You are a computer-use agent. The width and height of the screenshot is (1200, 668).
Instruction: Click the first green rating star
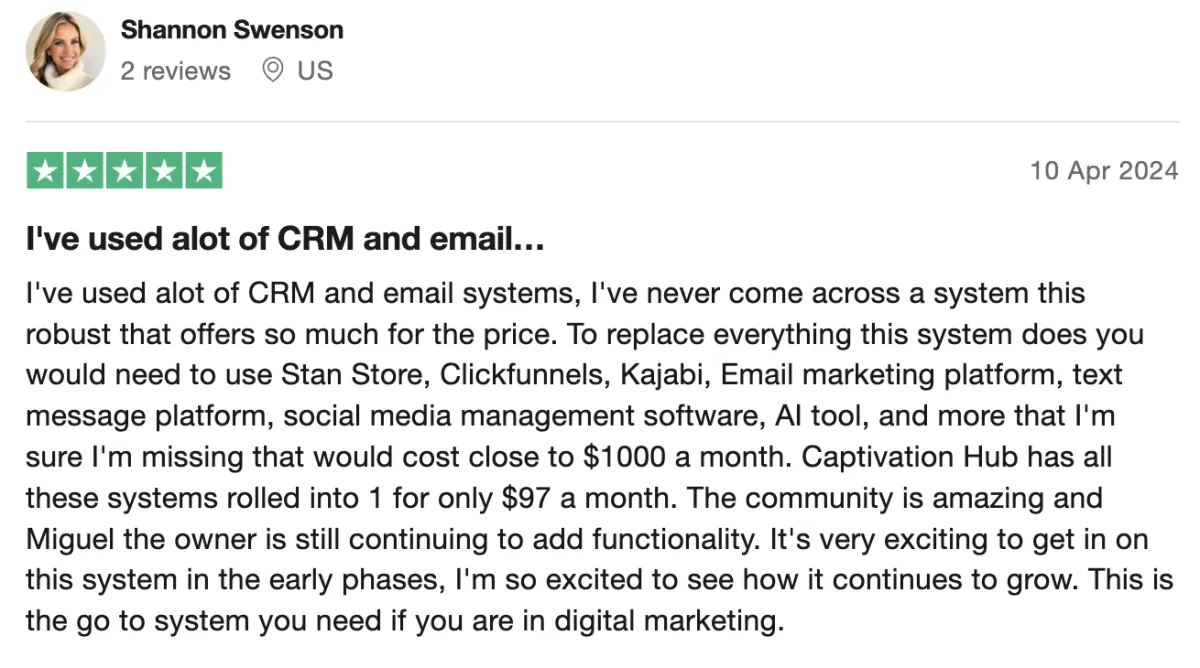click(45, 171)
